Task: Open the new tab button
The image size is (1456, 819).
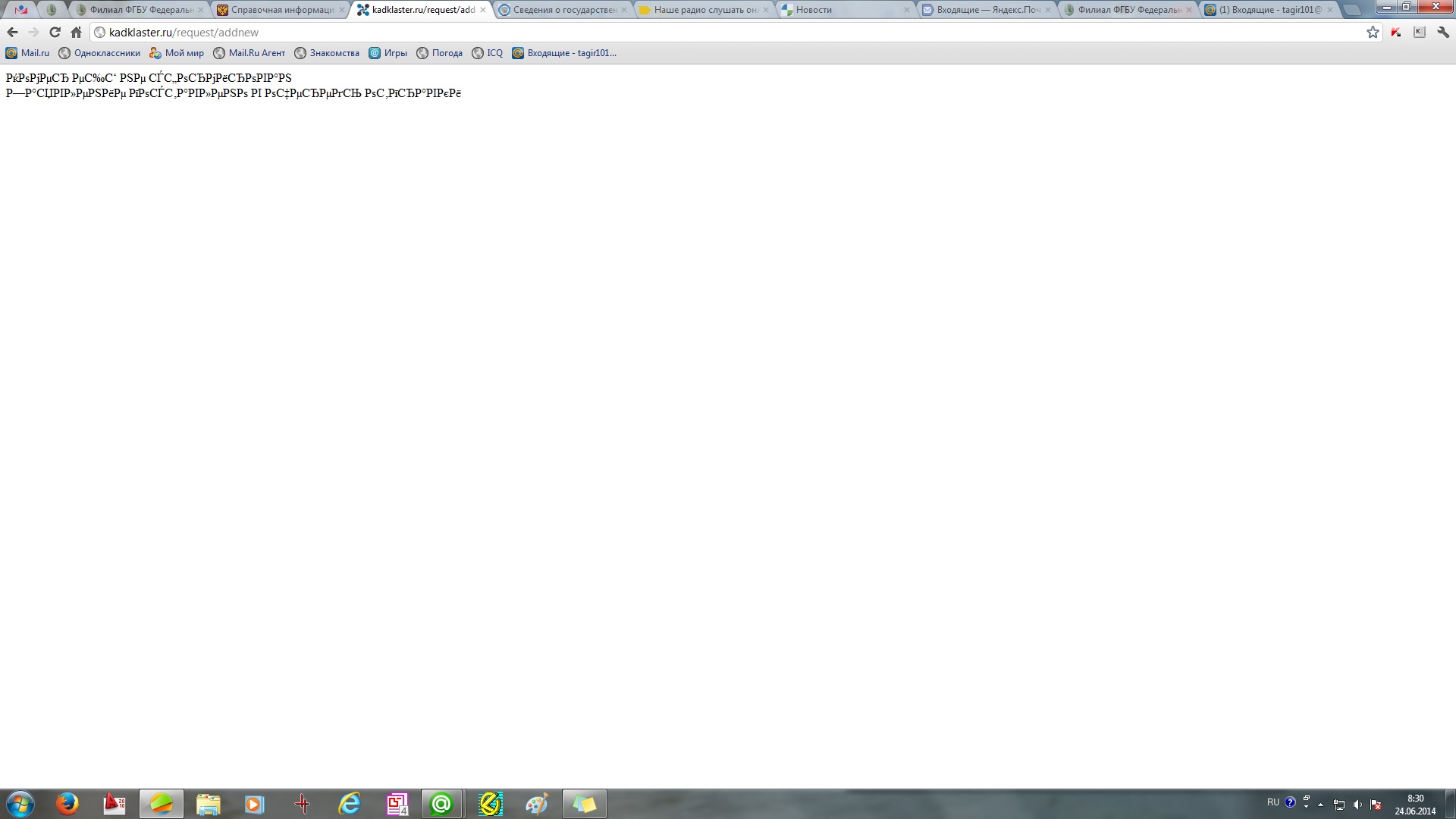Action: click(x=1352, y=10)
